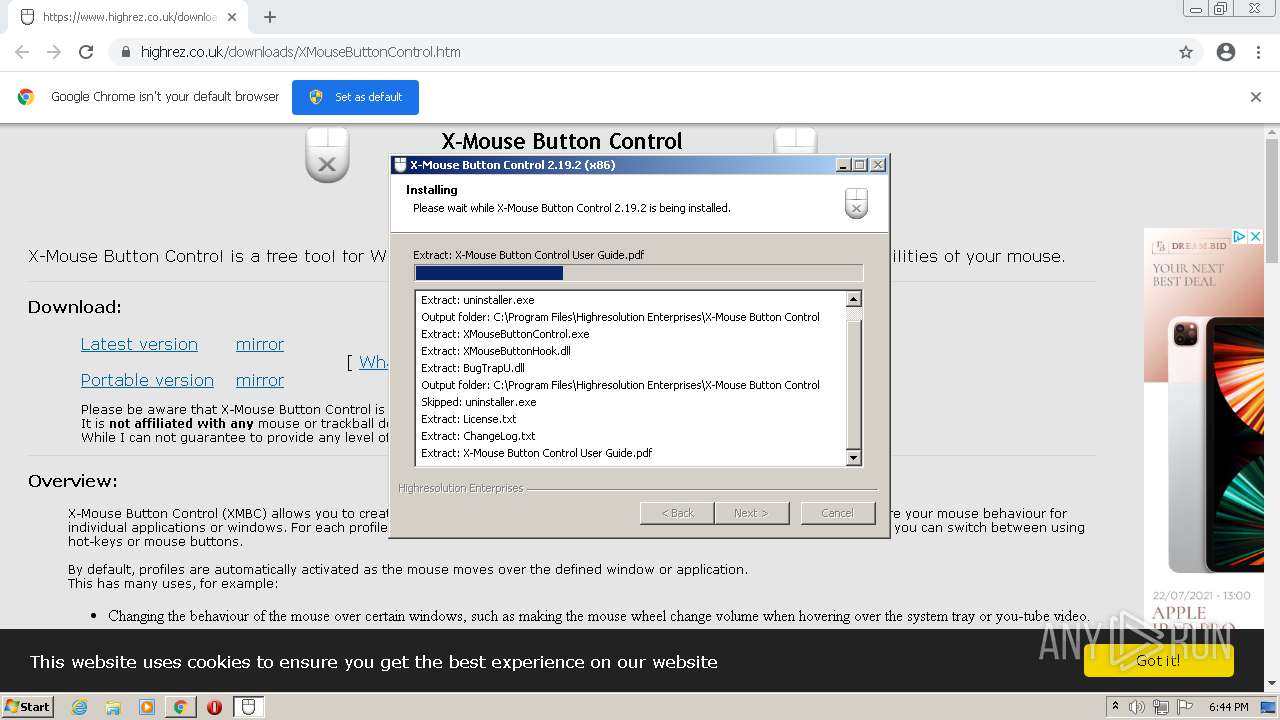The width and height of the screenshot is (1280, 720).
Task: Select the log line 'Extract: XMouseButtonHook.dll'
Action: click(496, 351)
